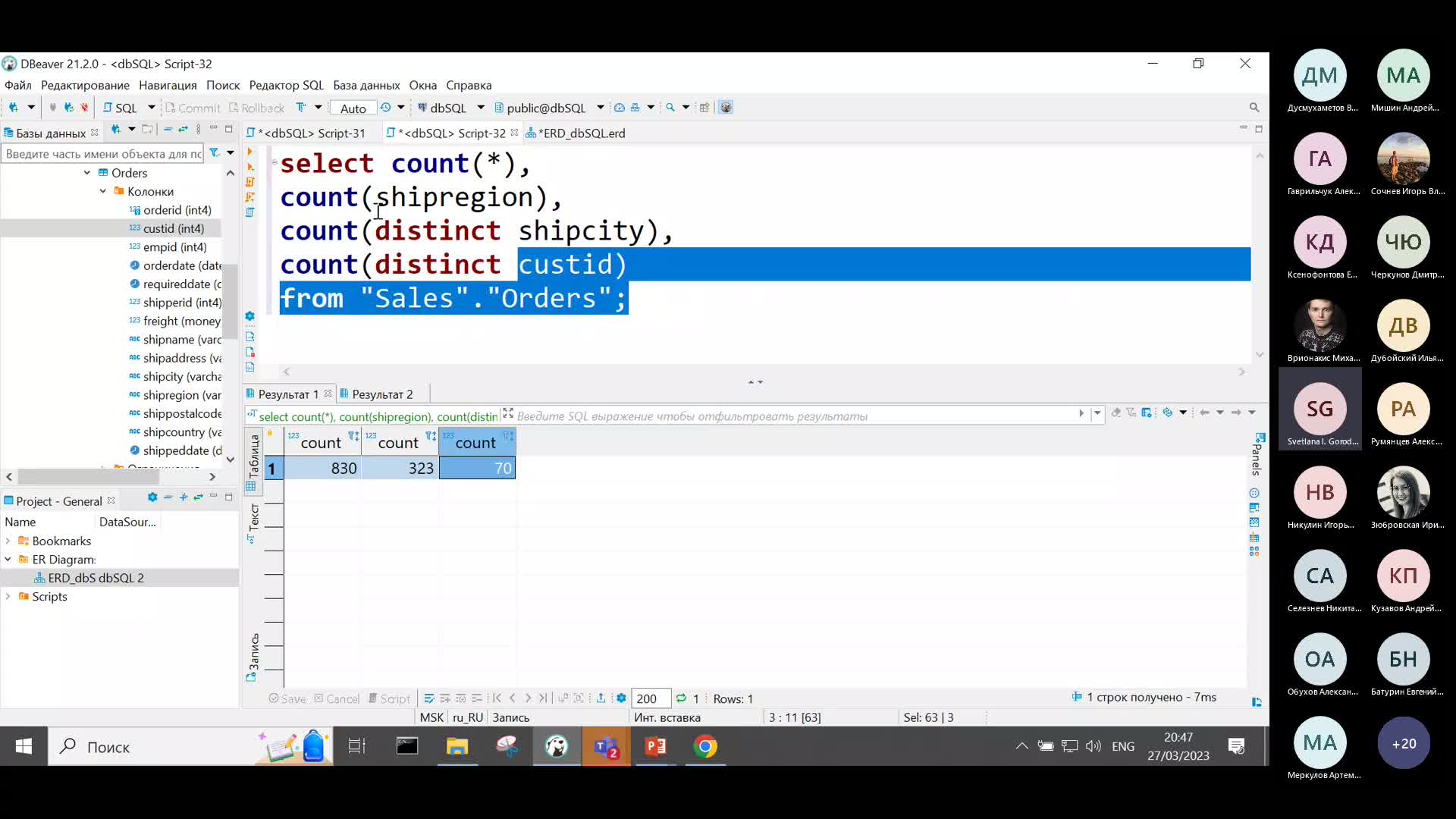This screenshot has height=819, width=1456.
Task: Open Microsoft Teams from the taskbar
Action: point(606,747)
